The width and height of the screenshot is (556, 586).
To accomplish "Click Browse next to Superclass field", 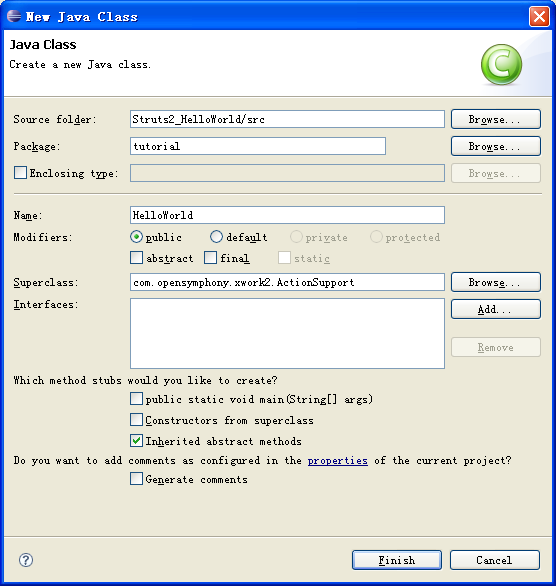I will point(496,282).
